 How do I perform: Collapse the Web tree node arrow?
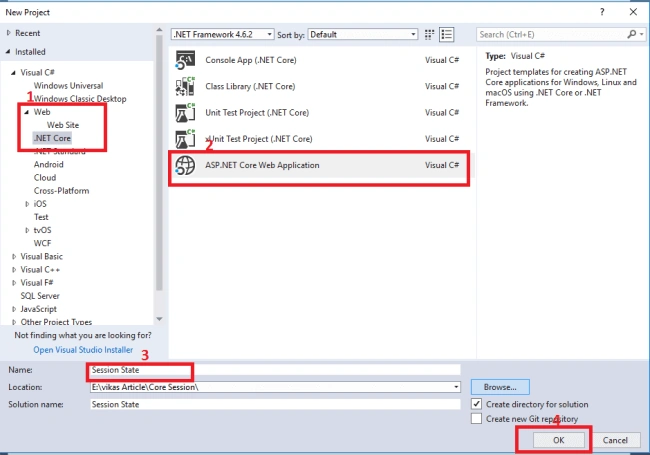(x=27, y=112)
